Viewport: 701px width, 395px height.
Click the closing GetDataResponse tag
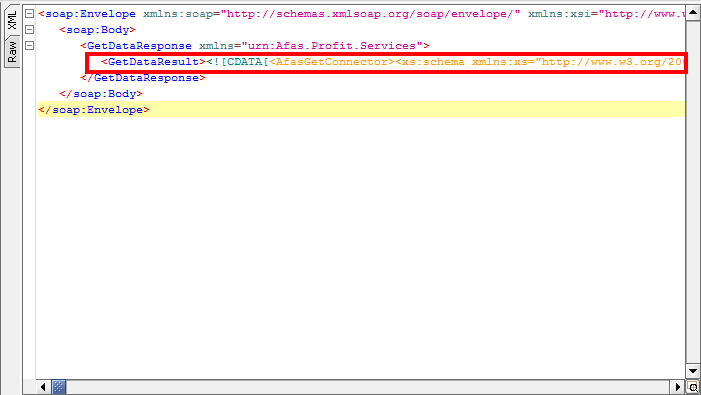(x=143, y=78)
